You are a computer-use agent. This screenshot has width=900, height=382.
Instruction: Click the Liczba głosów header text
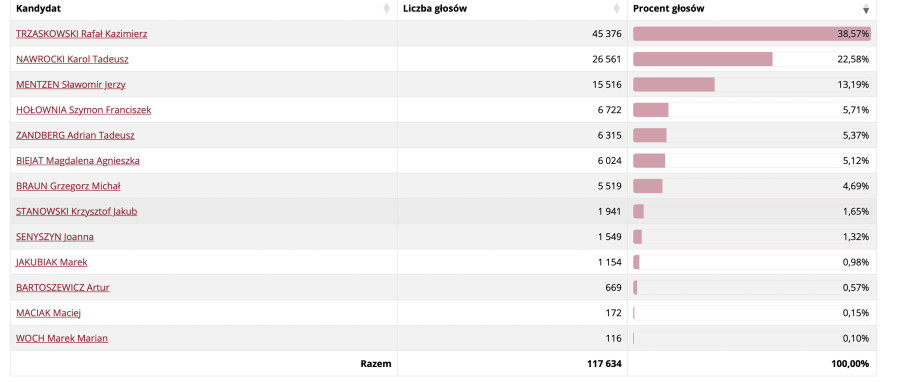click(x=436, y=9)
